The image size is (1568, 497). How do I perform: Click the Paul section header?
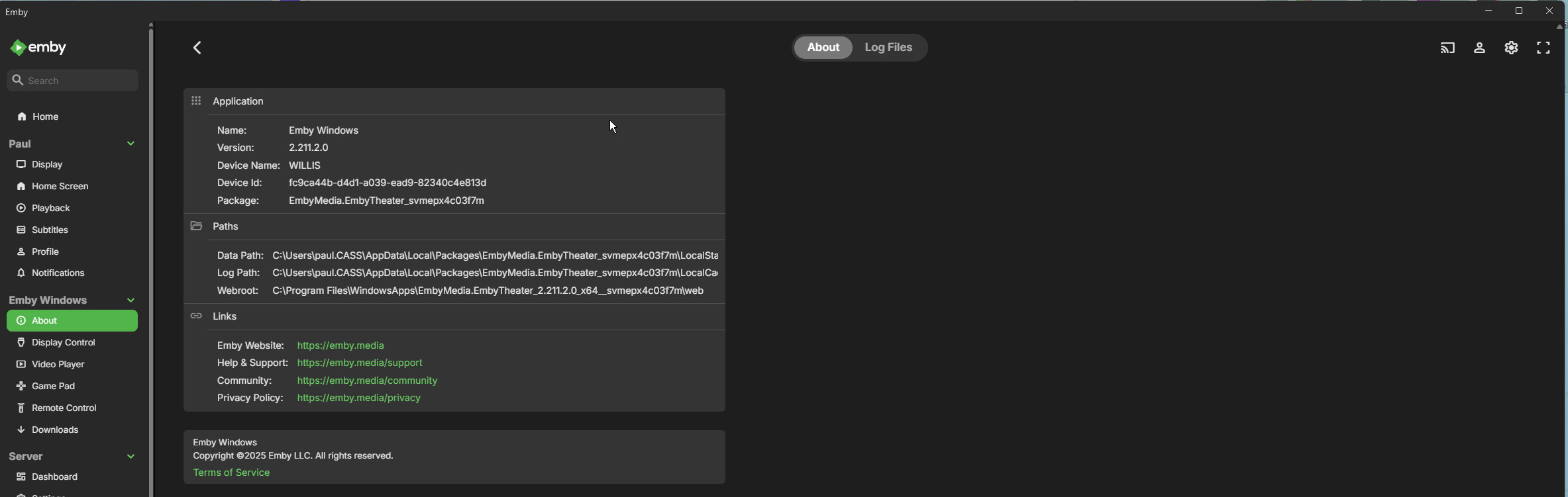click(72, 144)
